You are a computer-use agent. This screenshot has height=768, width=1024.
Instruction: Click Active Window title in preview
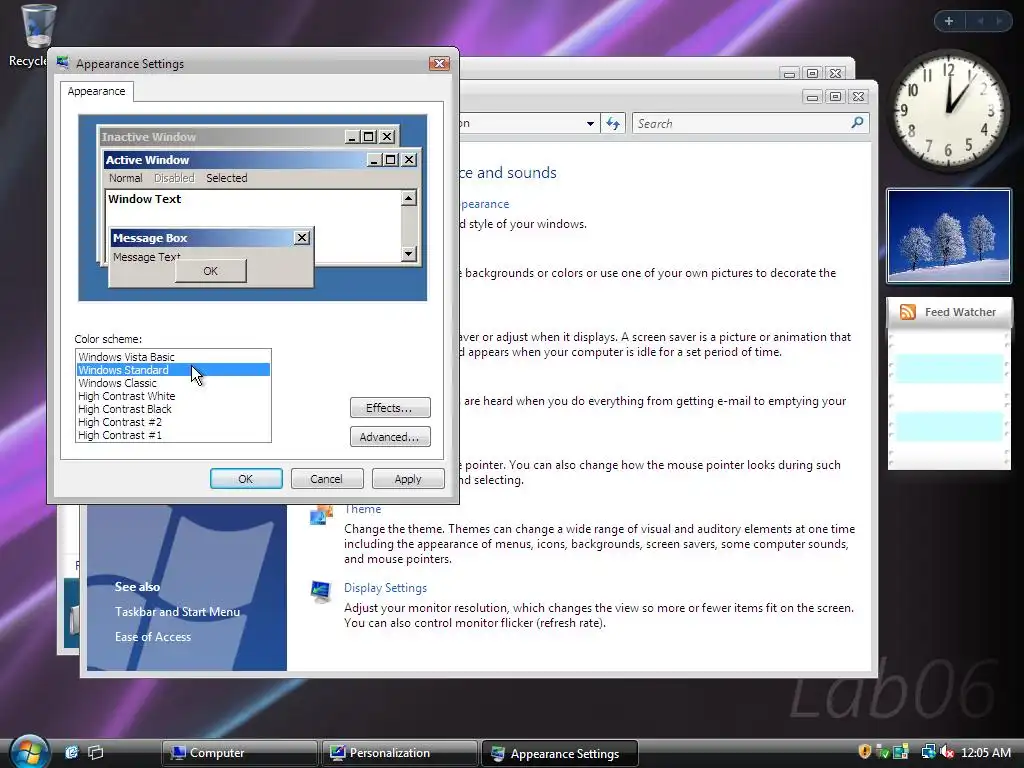[148, 160]
